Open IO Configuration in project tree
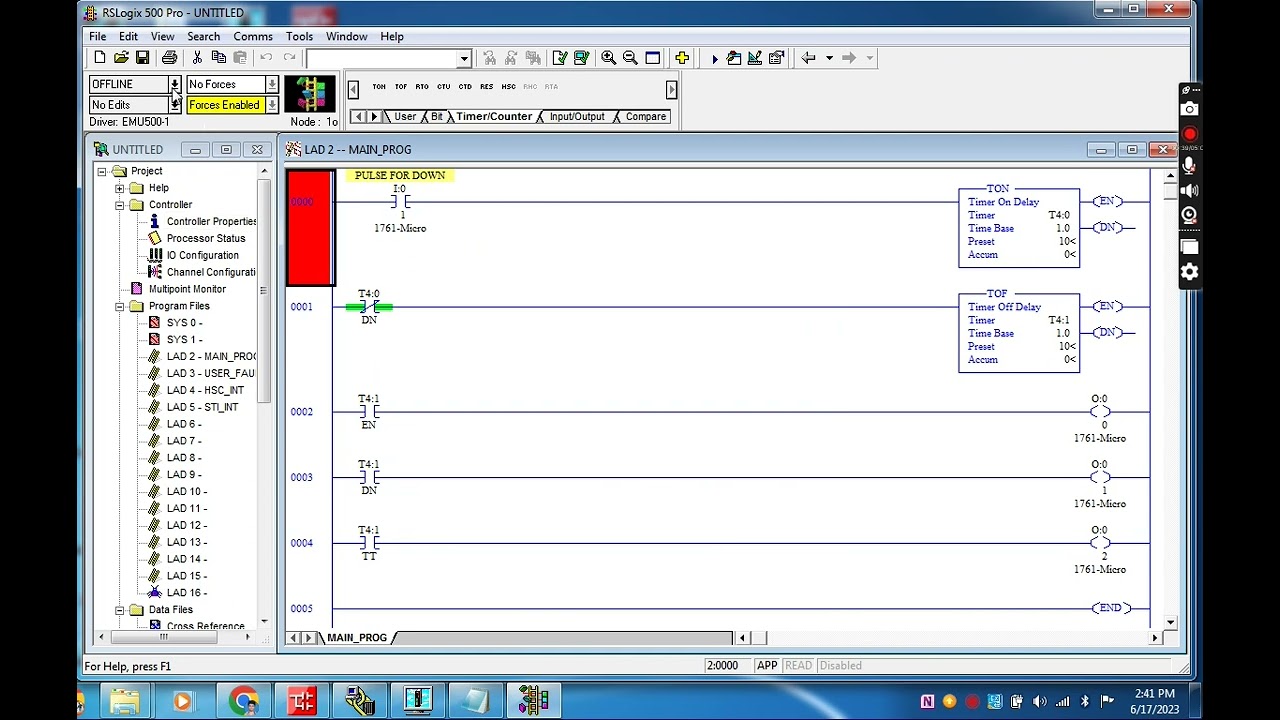The height and width of the screenshot is (720, 1280). pos(194,256)
